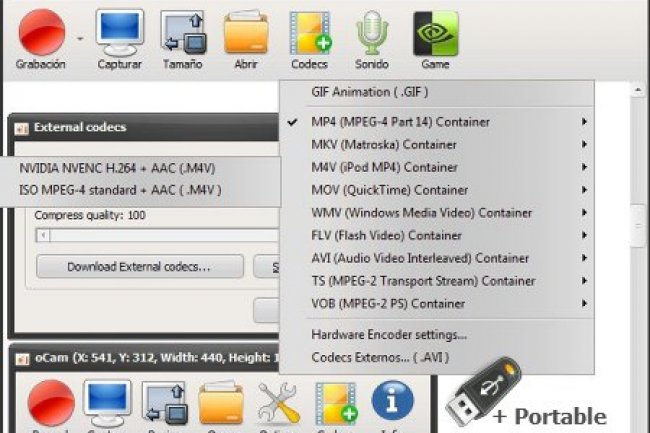Choose GIF Animation (.GIF) from menu
Image resolution: width=650 pixels, height=433 pixels.
370,92
